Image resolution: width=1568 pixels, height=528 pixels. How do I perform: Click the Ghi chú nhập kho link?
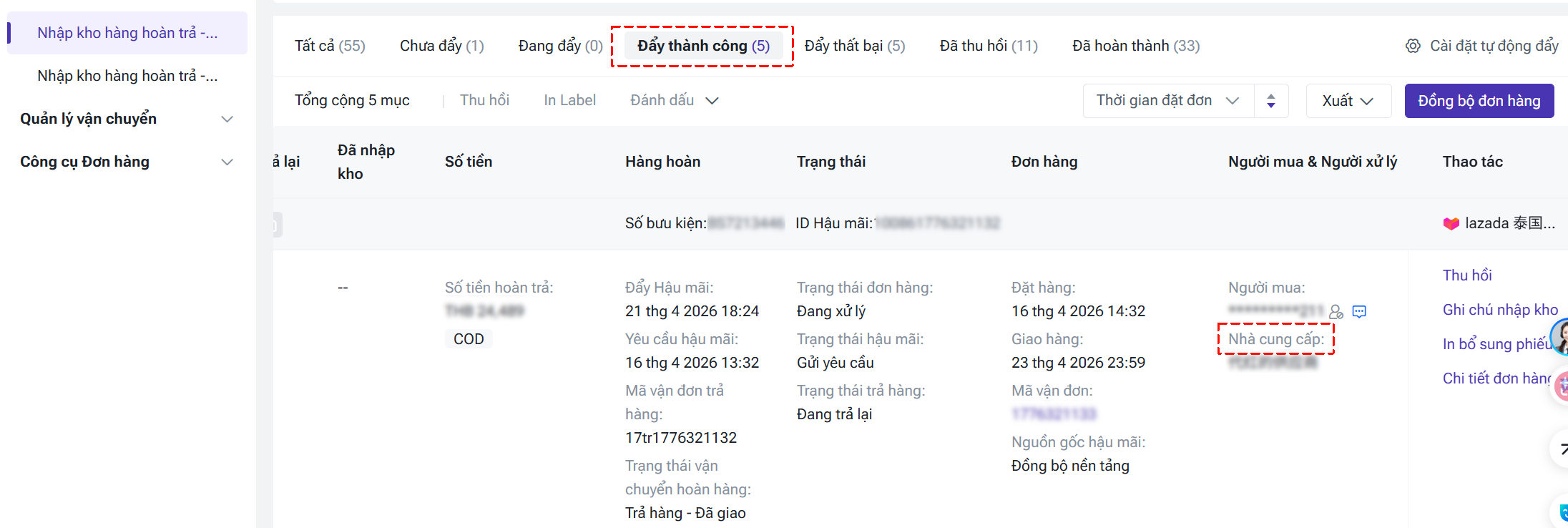click(x=1500, y=310)
